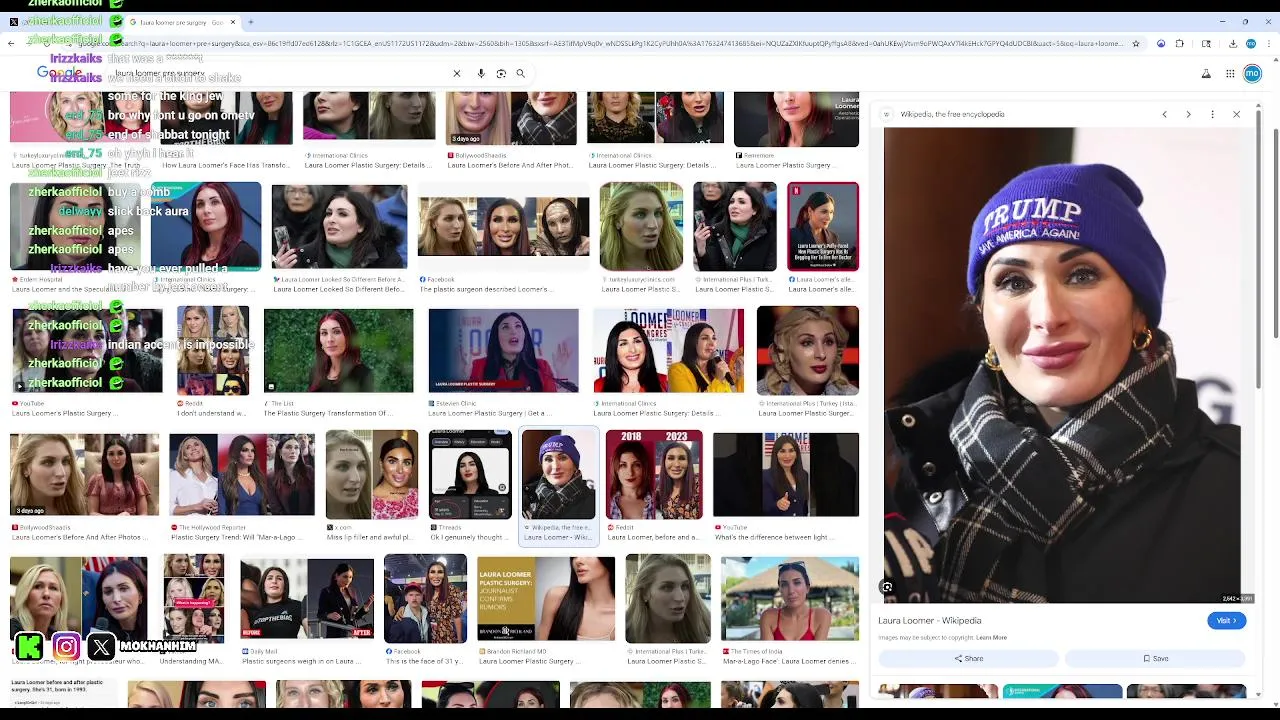This screenshot has height=720, width=1280.
Task: Open the 2018 vs 2023 Reddit thumbnail
Action: click(x=654, y=474)
